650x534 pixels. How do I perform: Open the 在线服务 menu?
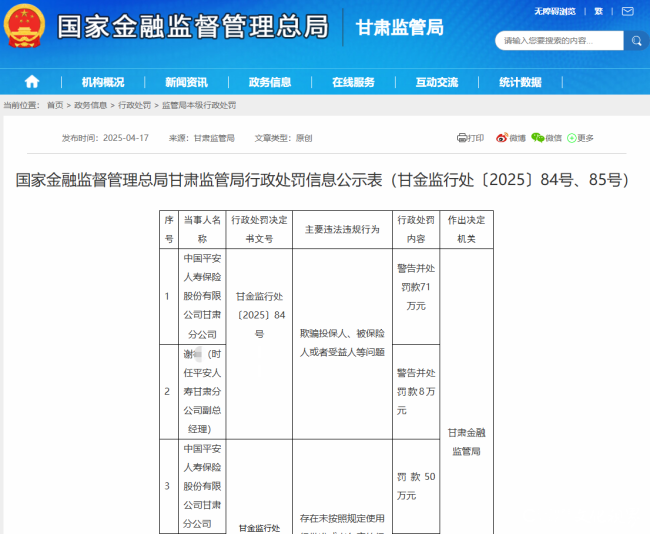coord(353,82)
